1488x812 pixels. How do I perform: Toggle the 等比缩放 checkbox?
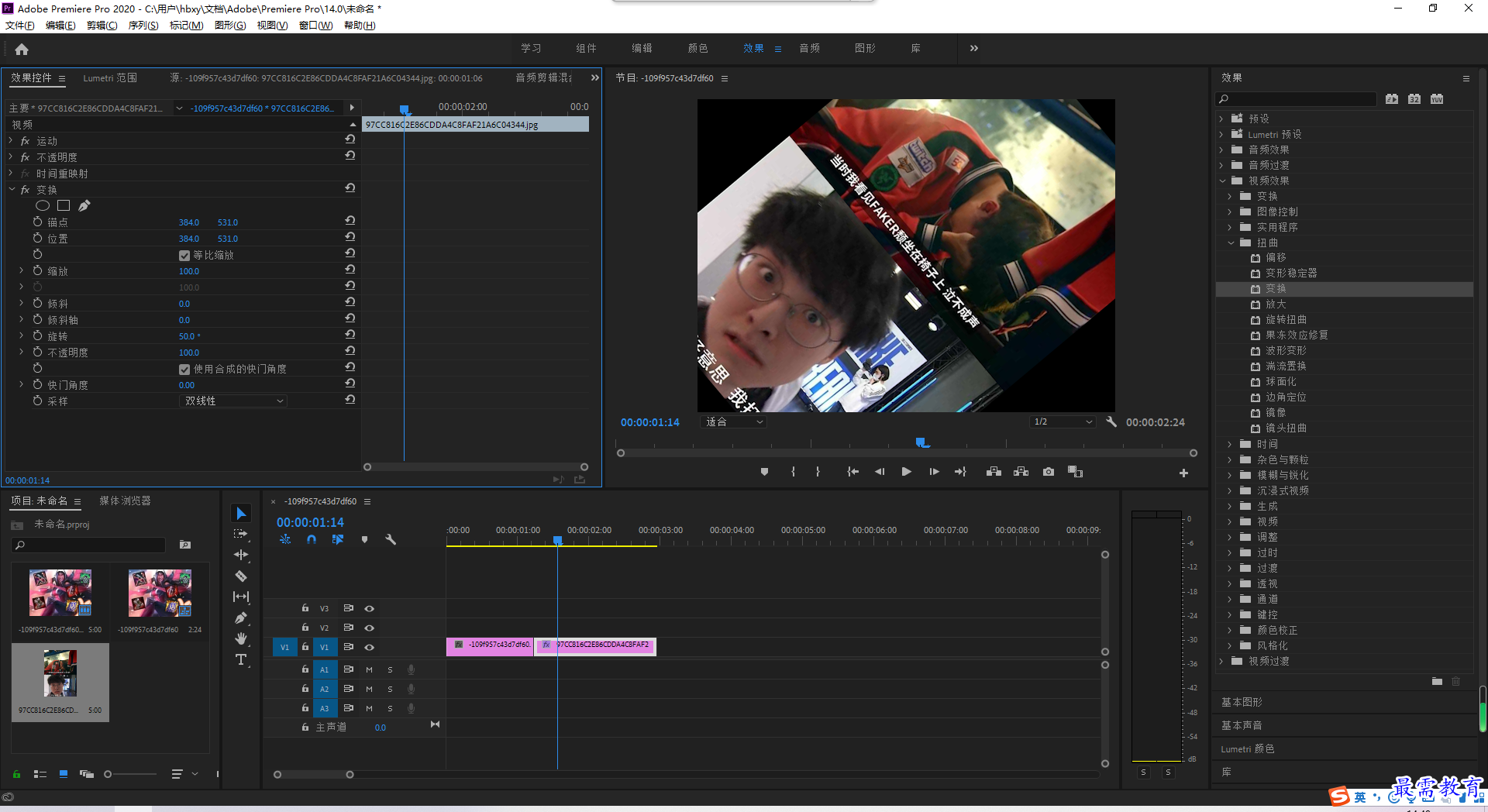pos(184,255)
